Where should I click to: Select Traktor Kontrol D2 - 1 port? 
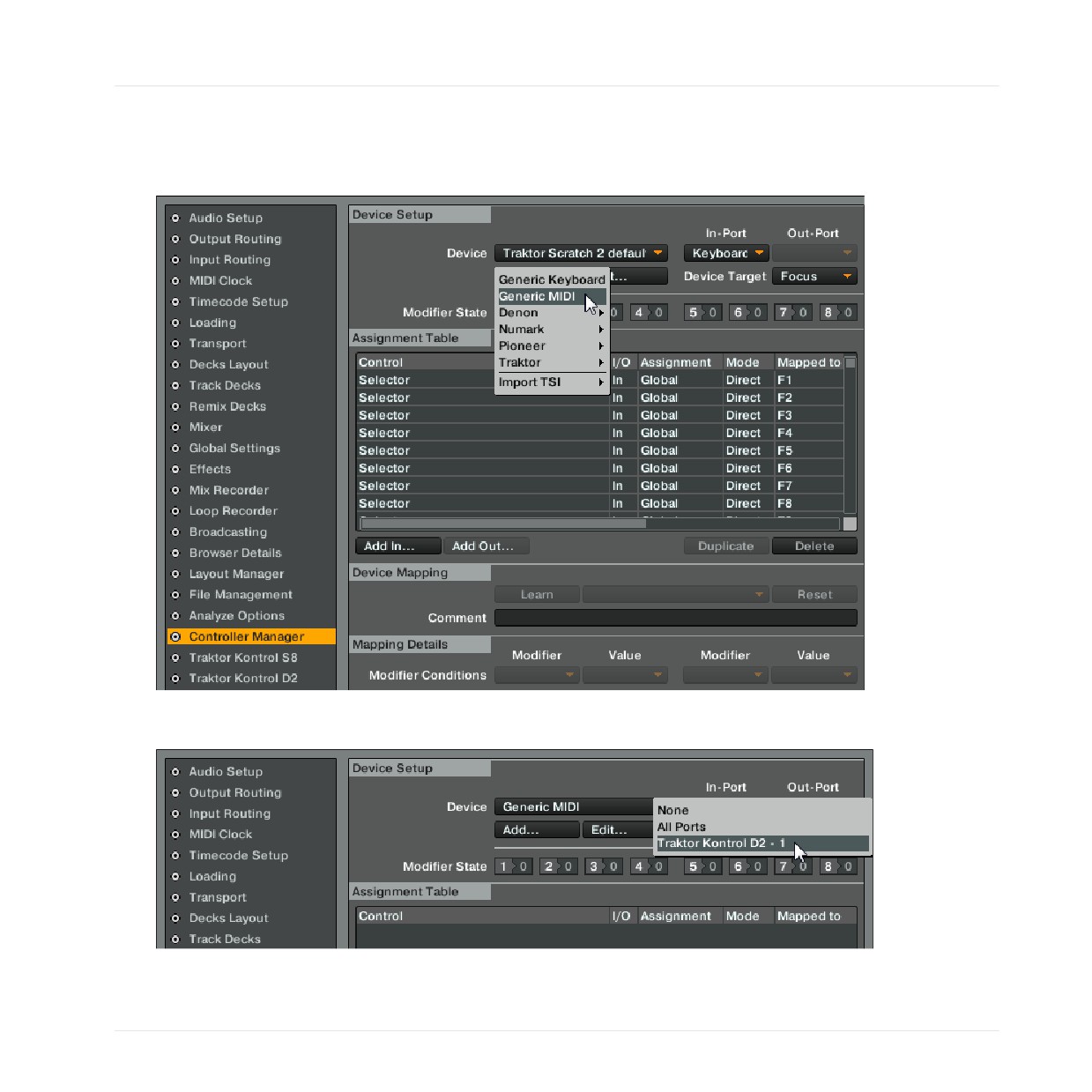(762, 843)
